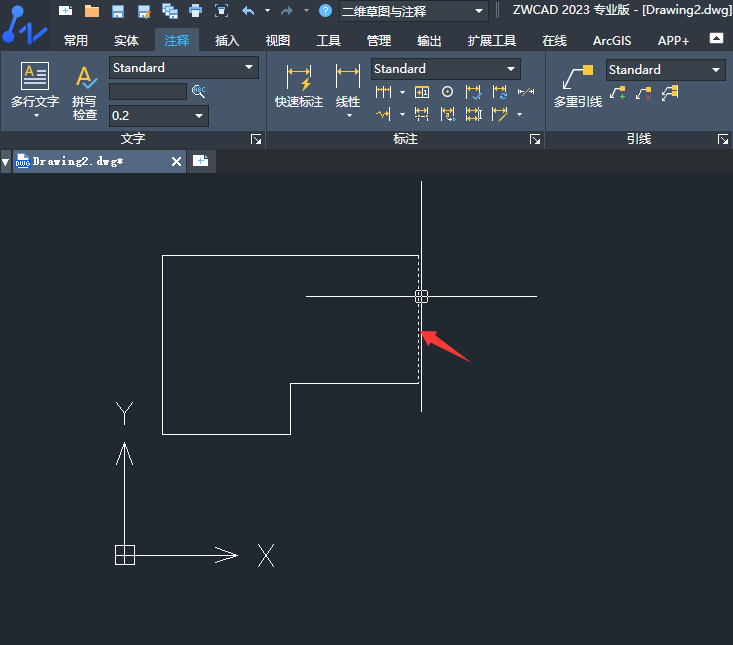Screen dimensions: 733x645
Task: Run 拼写检查 spell check
Action: tap(85, 93)
